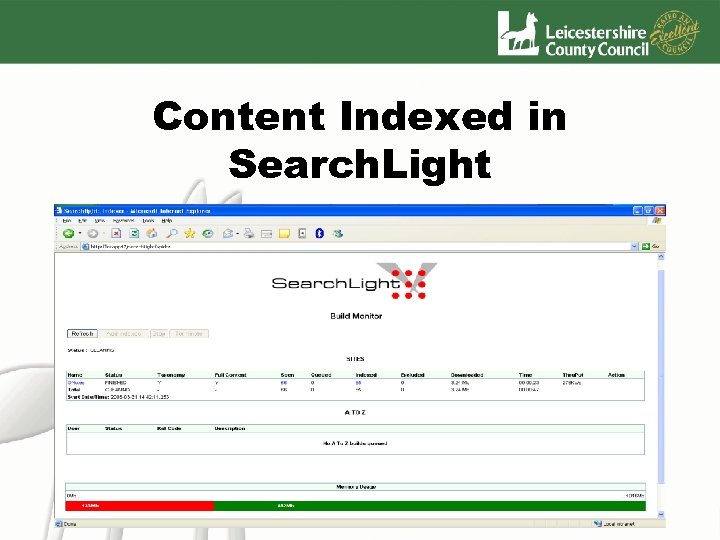
Task: Click the disabled Add Indexes button
Action: 124,334
